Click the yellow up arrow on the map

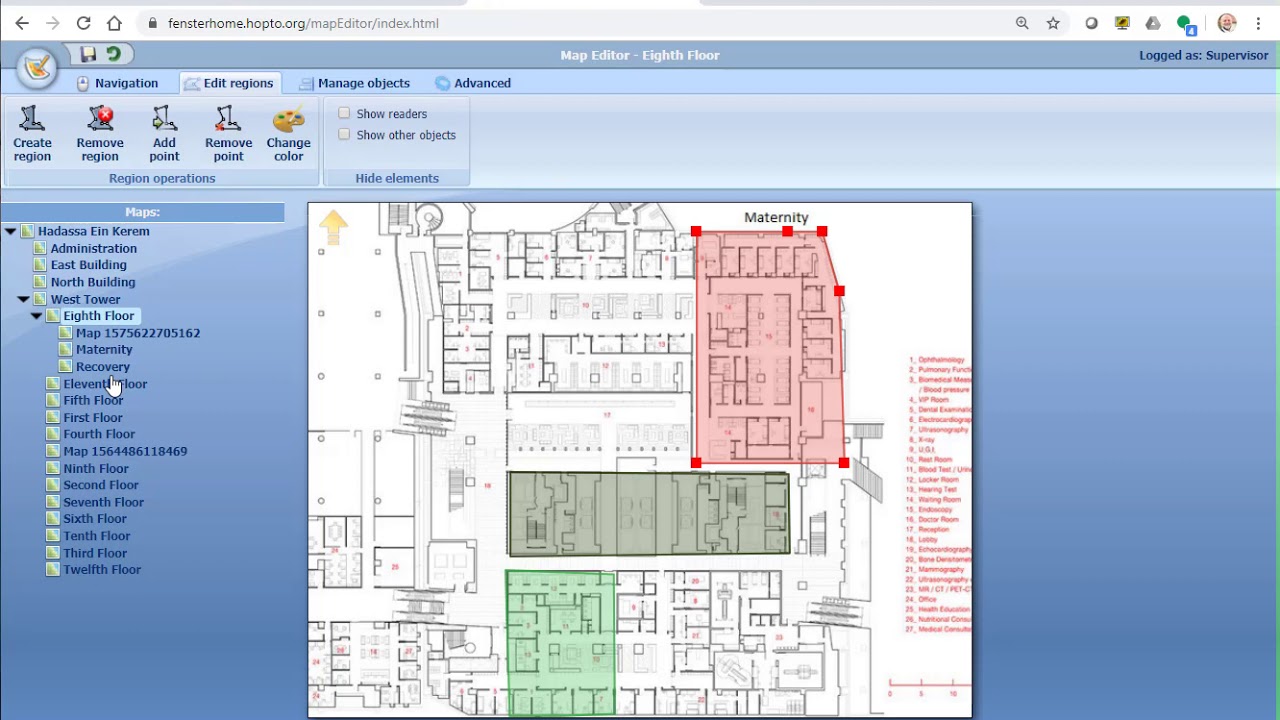pos(333,227)
